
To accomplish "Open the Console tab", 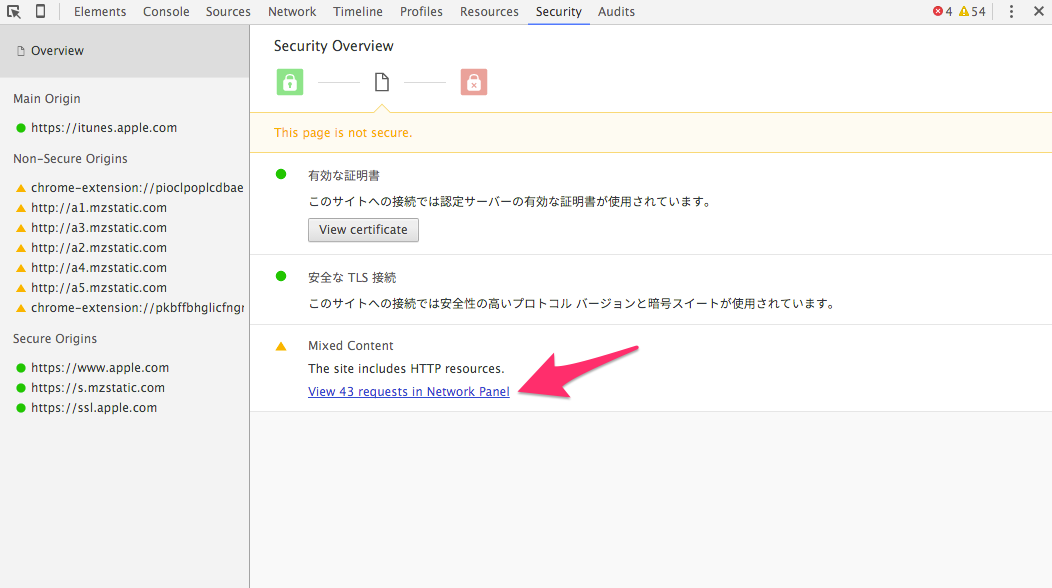I will (x=166, y=11).
